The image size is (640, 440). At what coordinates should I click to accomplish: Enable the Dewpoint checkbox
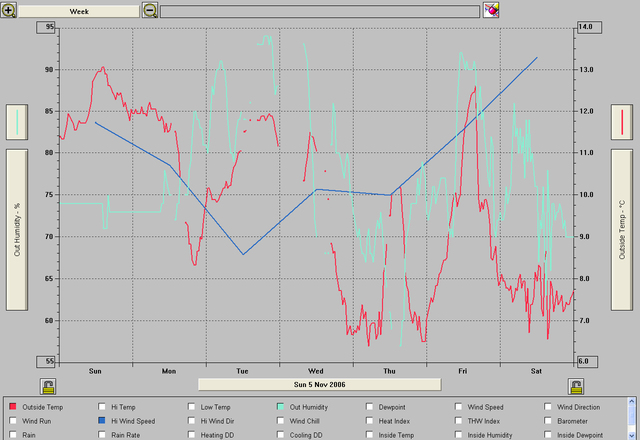tap(370, 407)
